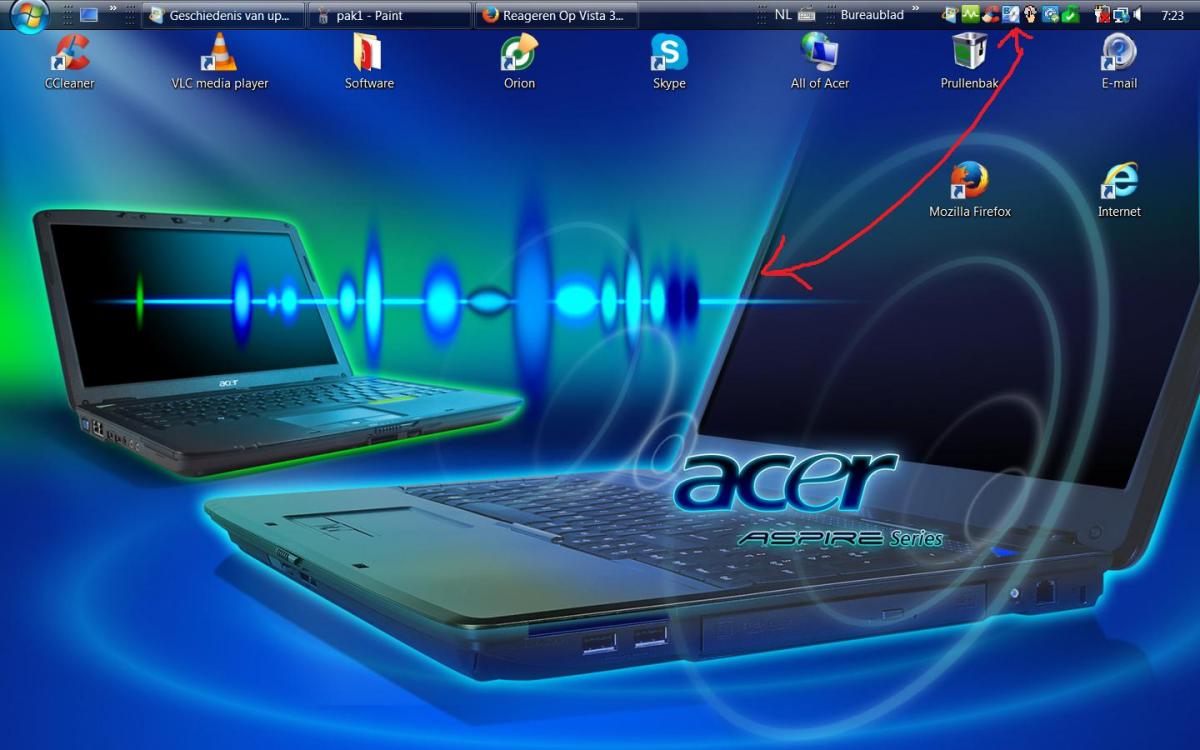The height and width of the screenshot is (750, 1200).
Task: Select the Prullenbak recycle bin icon
Action: (969, 61)
